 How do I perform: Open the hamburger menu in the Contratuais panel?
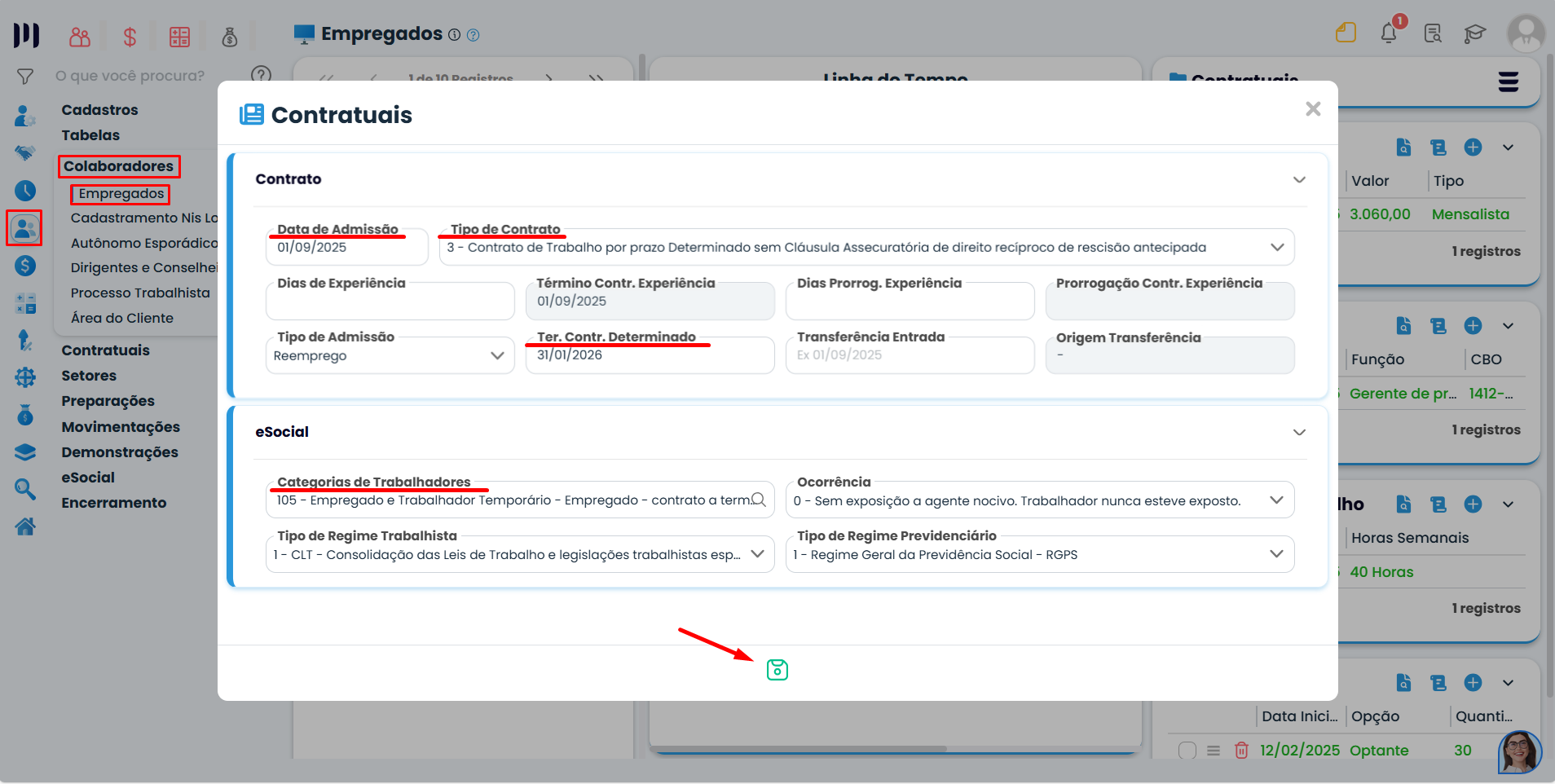pyautogui.click(x=1509, y=81)
